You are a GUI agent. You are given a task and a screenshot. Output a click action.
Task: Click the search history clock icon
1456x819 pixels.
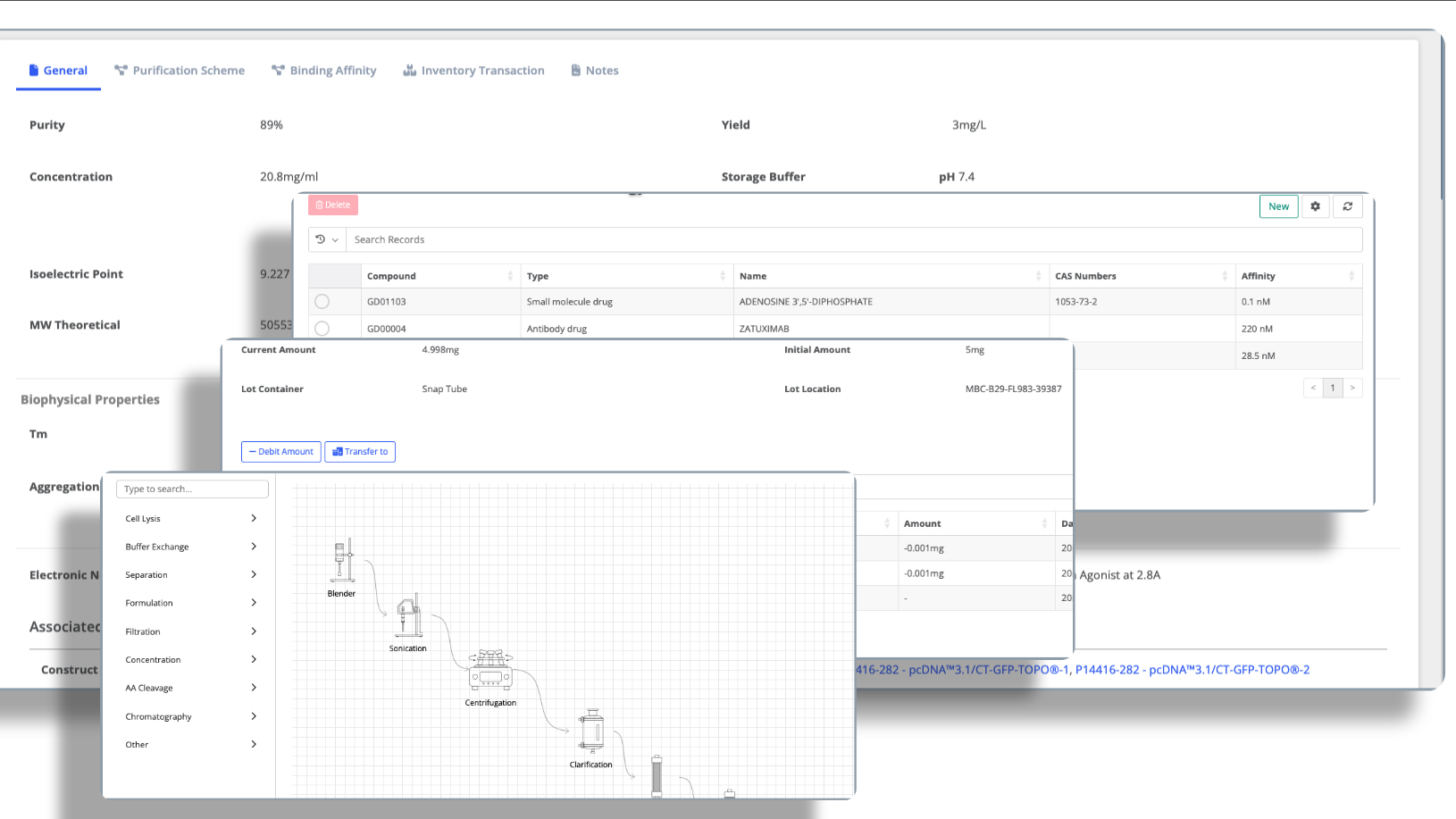(x=321, y=239)
